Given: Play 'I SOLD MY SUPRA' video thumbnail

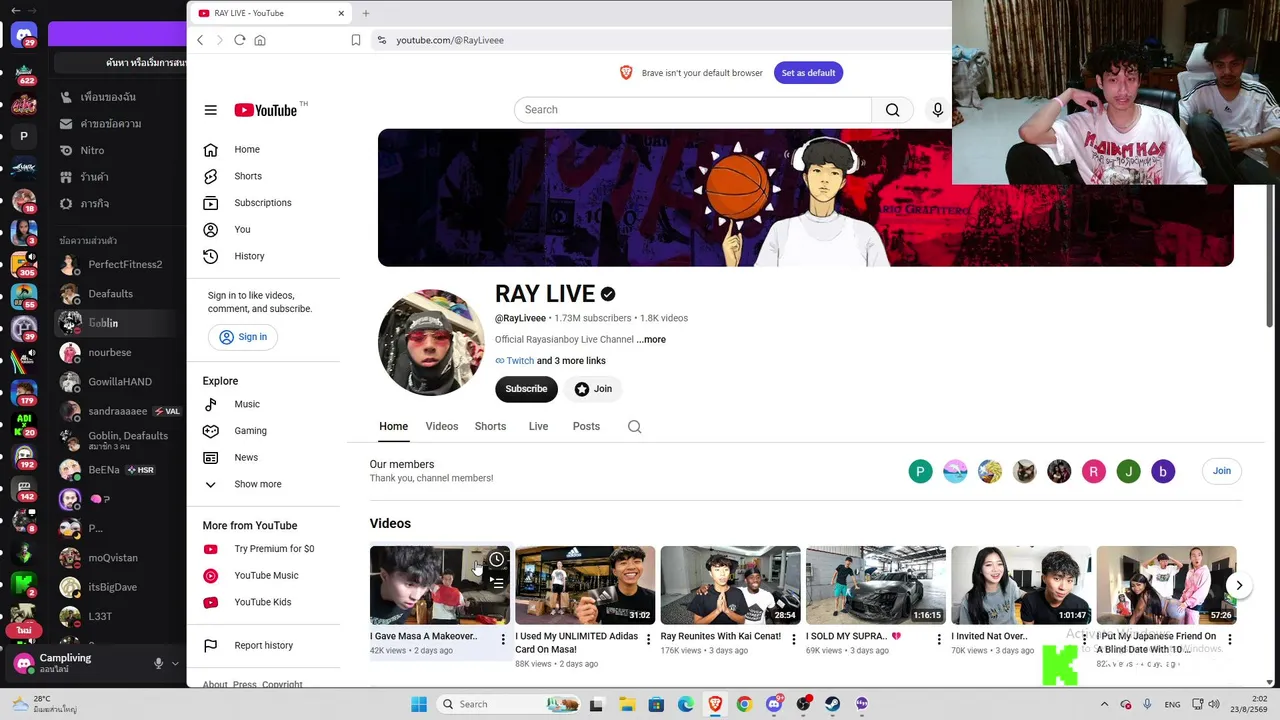Looking at the screenshot, I should coord(875,585).
